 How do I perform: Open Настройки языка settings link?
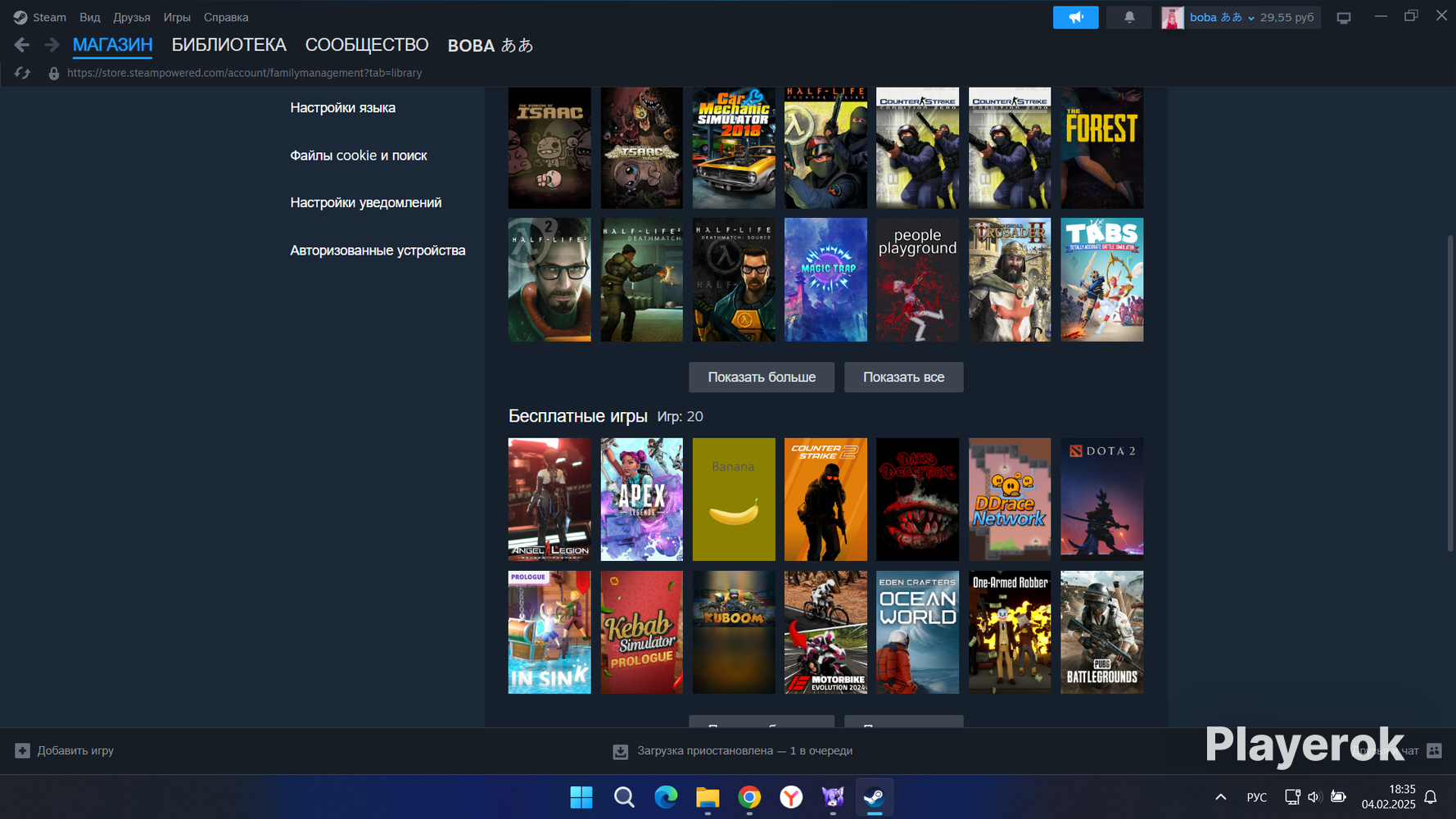342,107
